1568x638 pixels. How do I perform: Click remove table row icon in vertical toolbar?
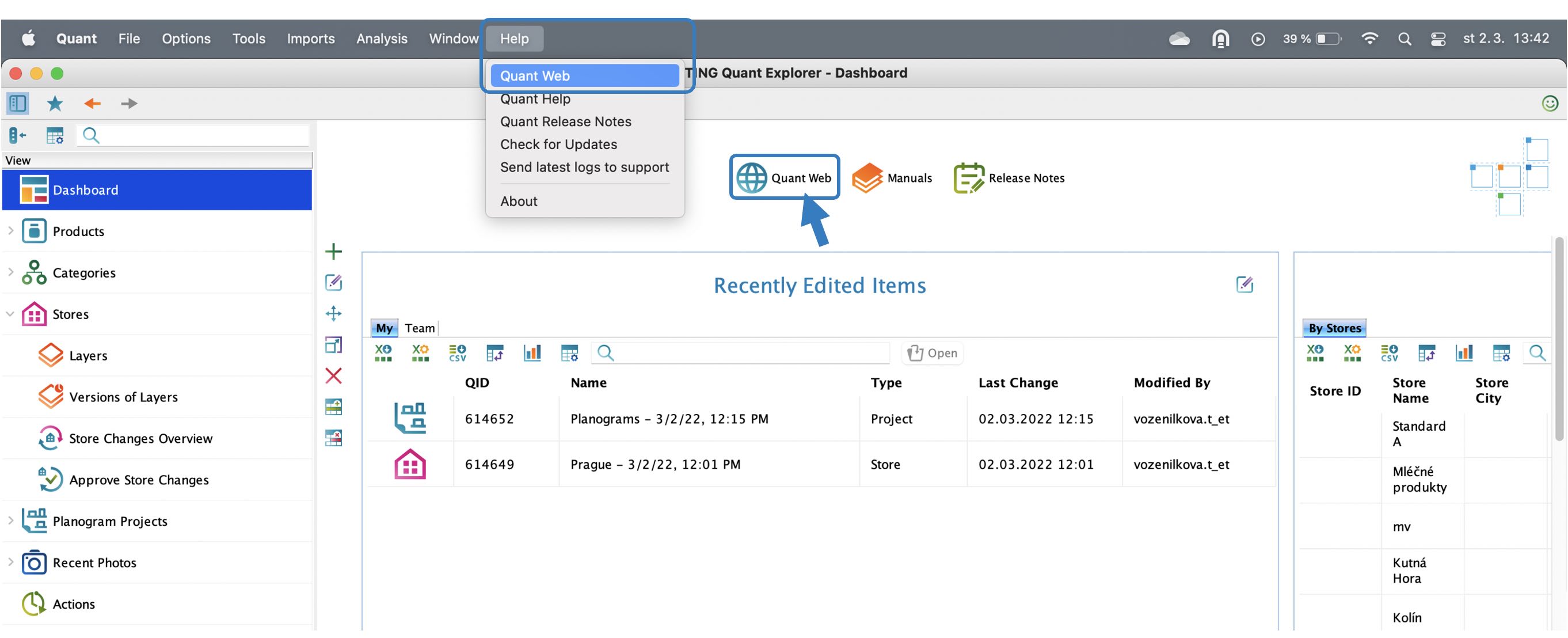tap(333, 438)
